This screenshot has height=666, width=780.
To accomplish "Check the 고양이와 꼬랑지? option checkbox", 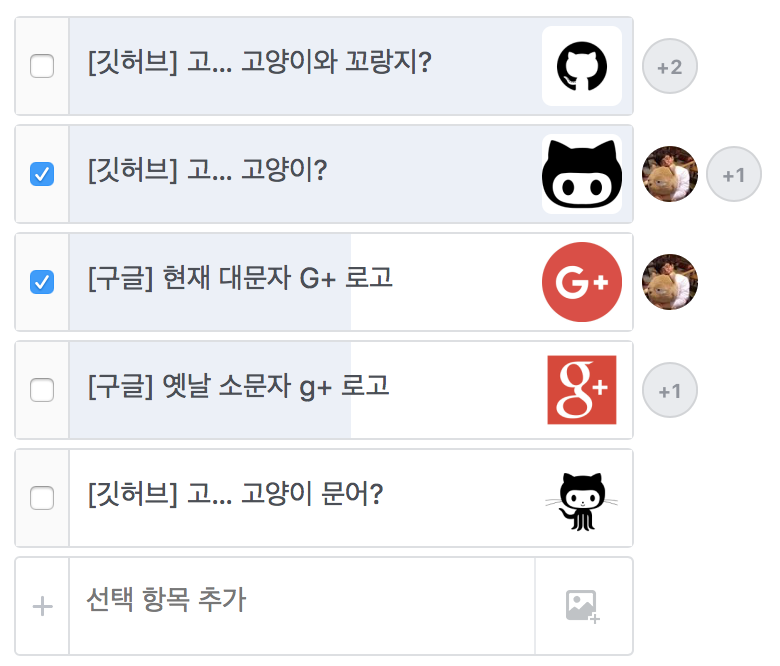I will point(42,67).
